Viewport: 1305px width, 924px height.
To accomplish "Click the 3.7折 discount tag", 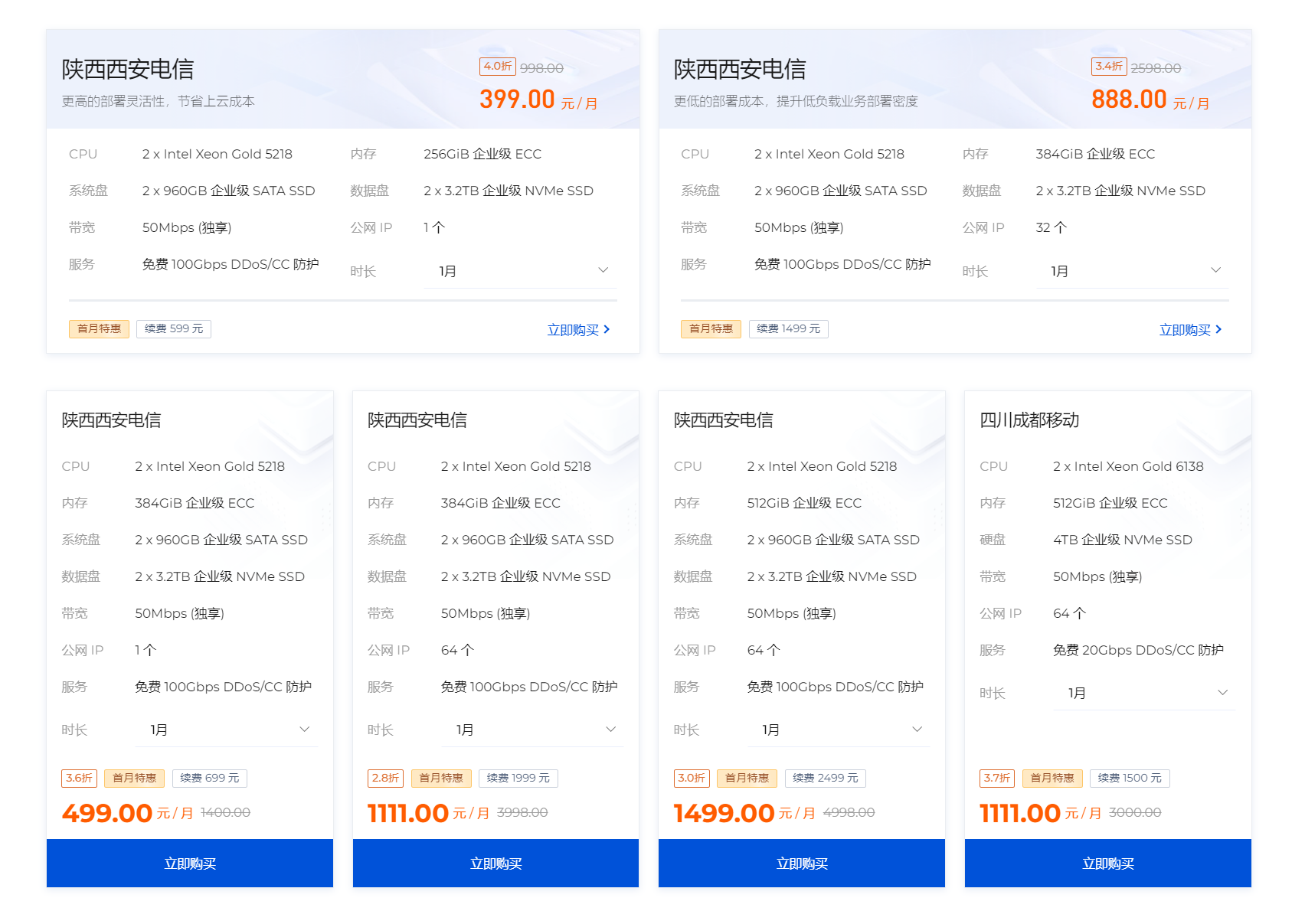I will click(996, 778).
